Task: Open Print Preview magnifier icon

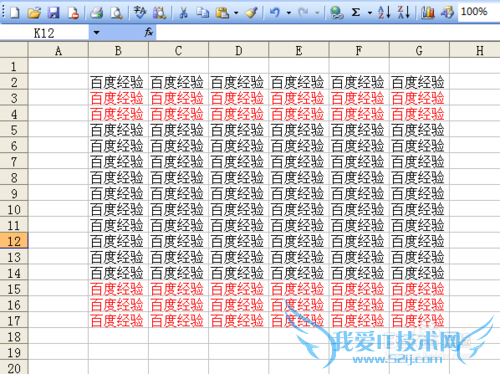Action: 116,13
